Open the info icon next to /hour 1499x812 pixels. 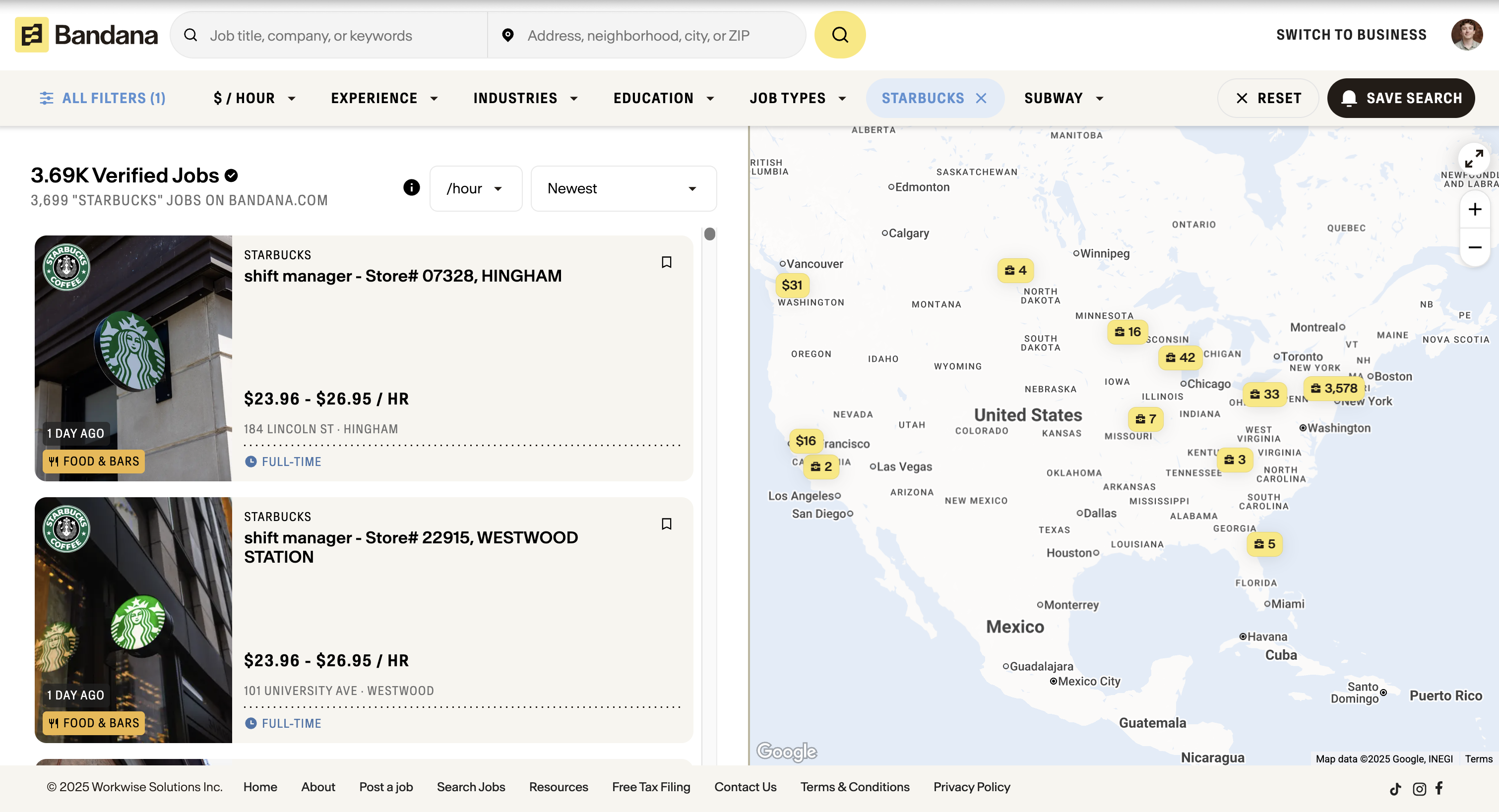click(x=411, y=187)
